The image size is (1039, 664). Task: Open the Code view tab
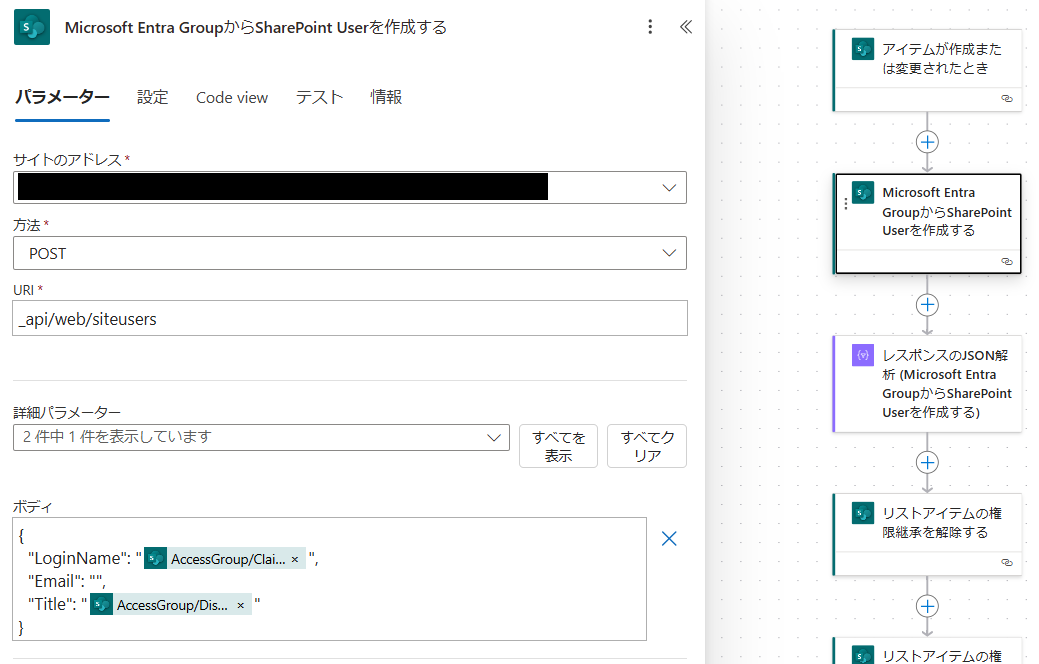(231, 97)
